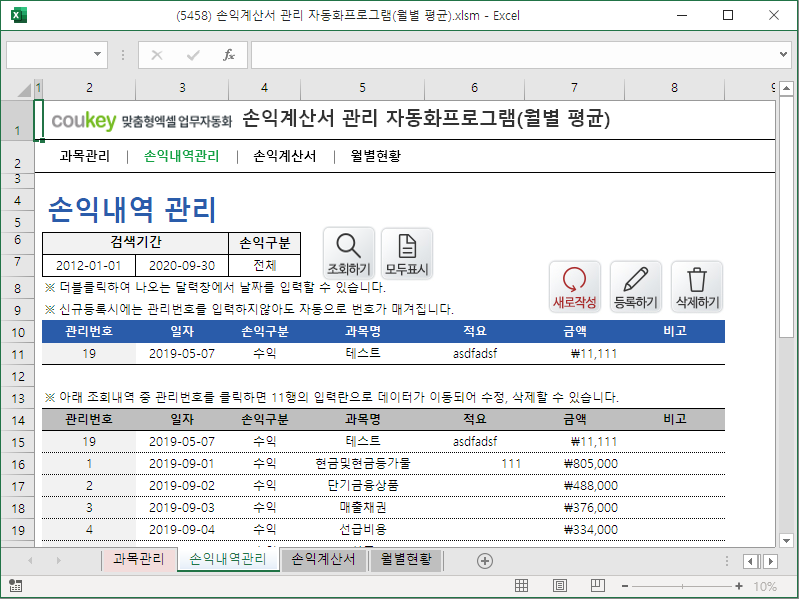Switch to Page Layout view
This screenshot has width=799, height=599.
(560, 586)
